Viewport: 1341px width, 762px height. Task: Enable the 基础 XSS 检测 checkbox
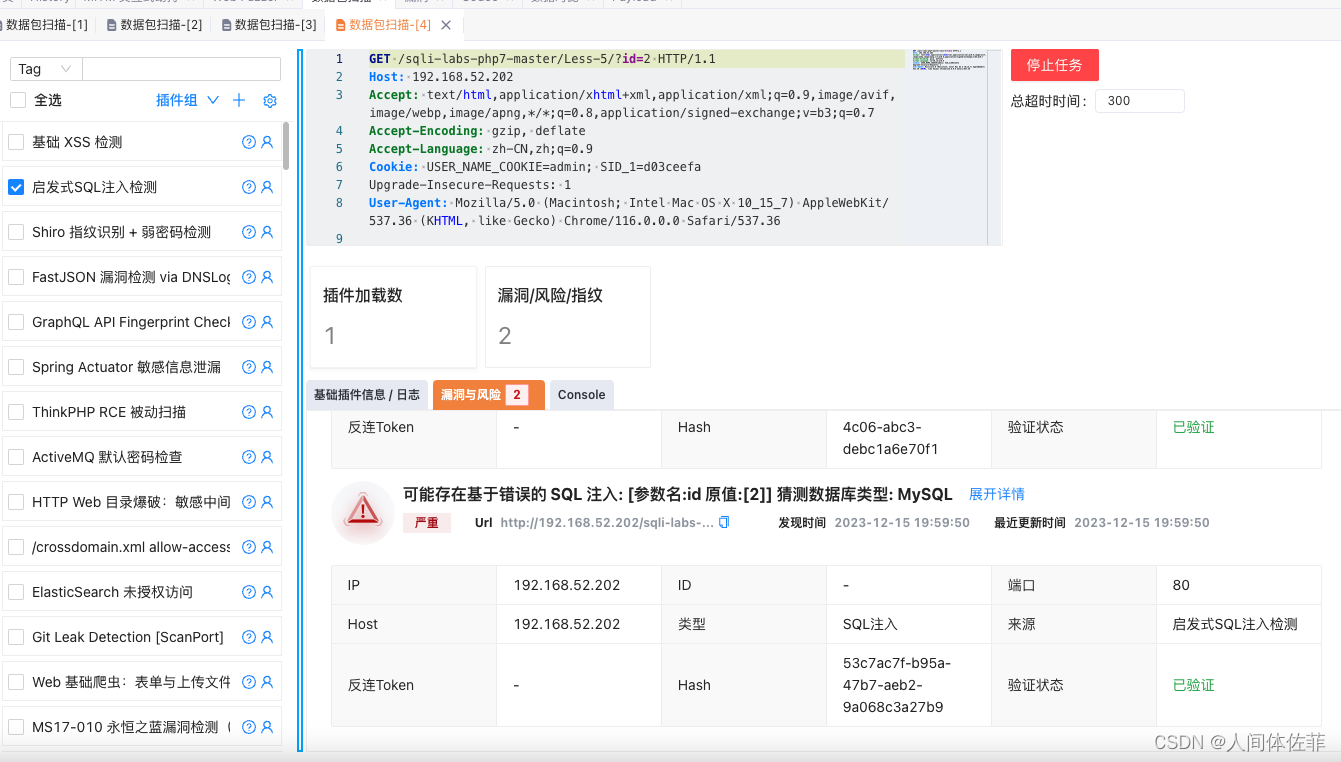[x=16, y=142]
